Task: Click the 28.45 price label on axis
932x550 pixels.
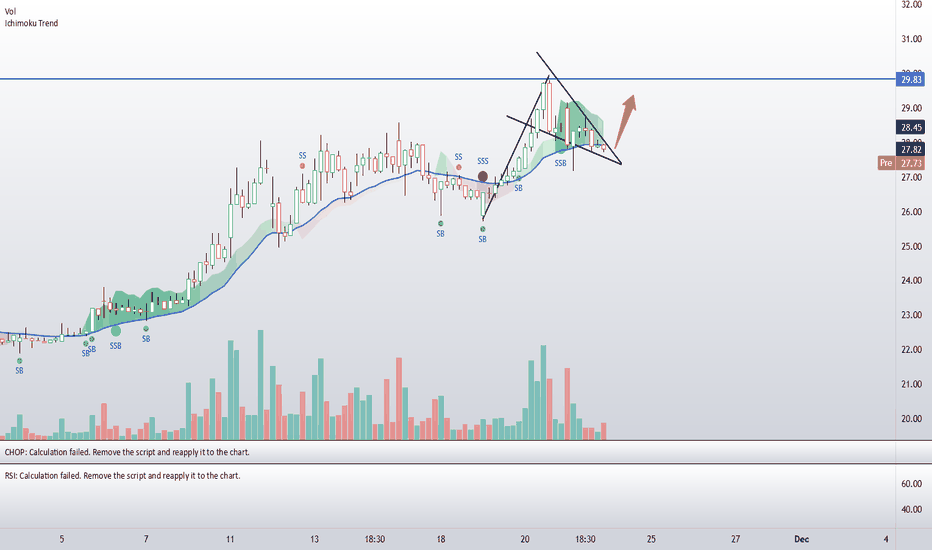Action: (x=911, y=127)
